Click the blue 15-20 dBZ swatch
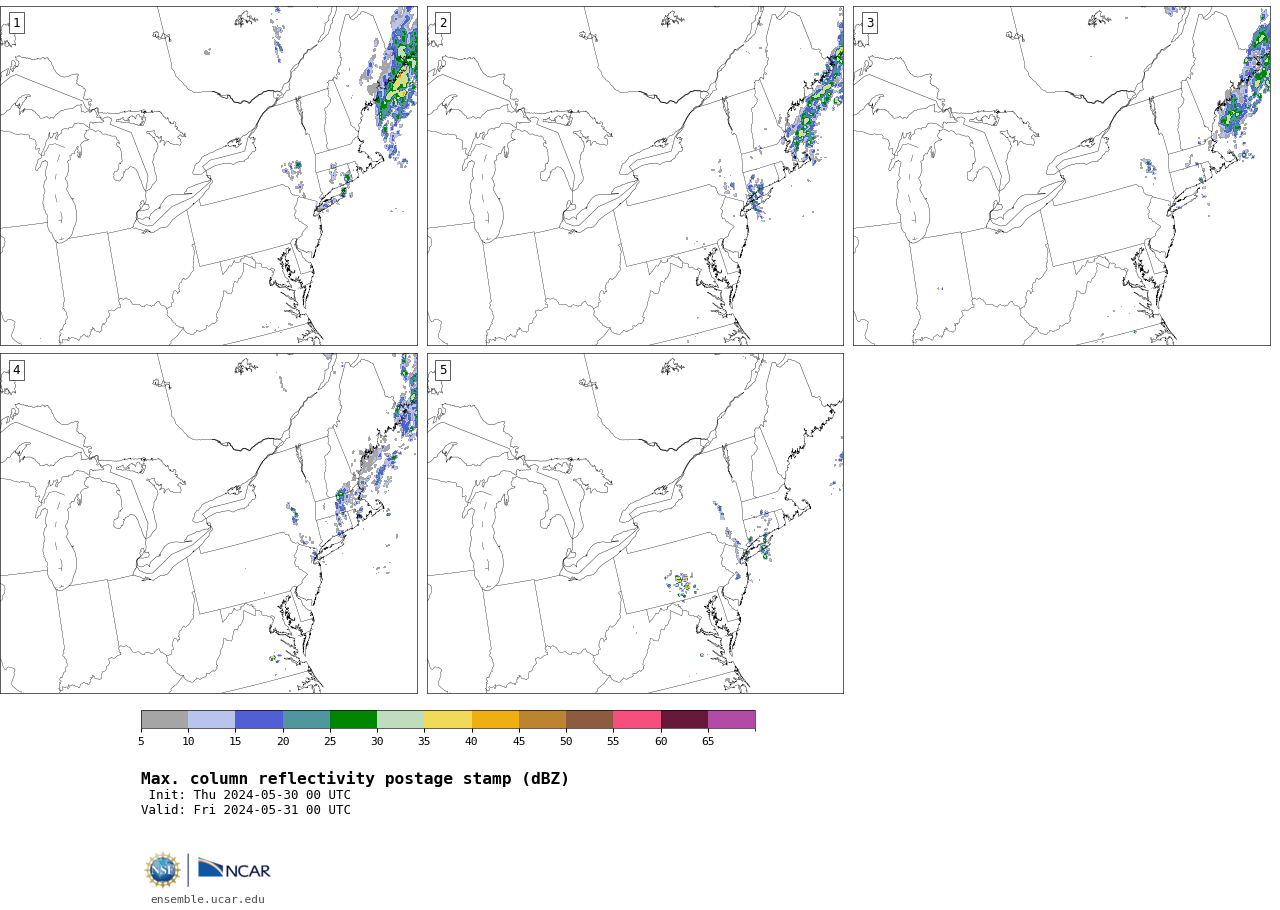1280x910 pixels. click(259, 720)
